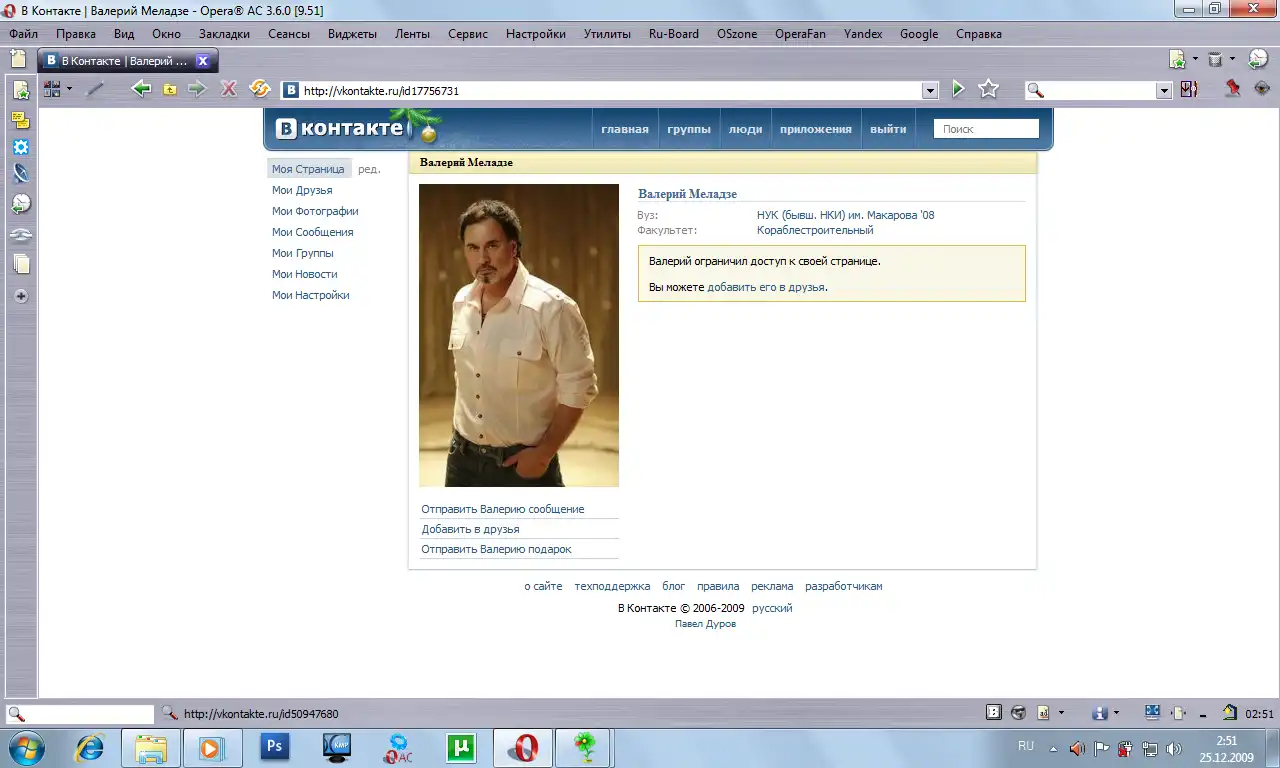Open the History clock panel in sidebar
This screenshot has height=768, width=1280.
coord(20,204)
